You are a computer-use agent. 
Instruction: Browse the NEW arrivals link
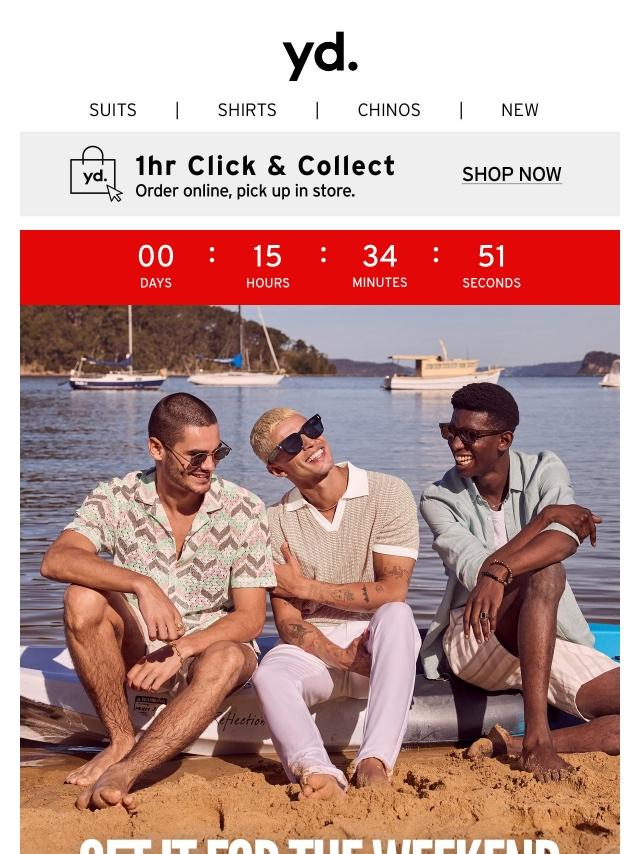click(520, 110)
